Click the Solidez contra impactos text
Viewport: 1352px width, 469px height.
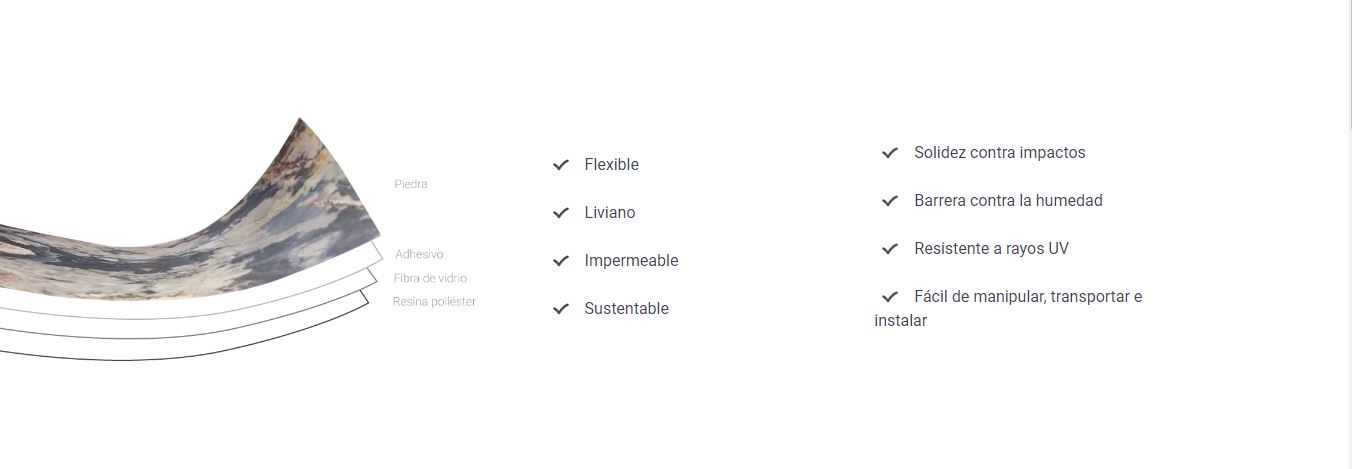click(999, 153)
